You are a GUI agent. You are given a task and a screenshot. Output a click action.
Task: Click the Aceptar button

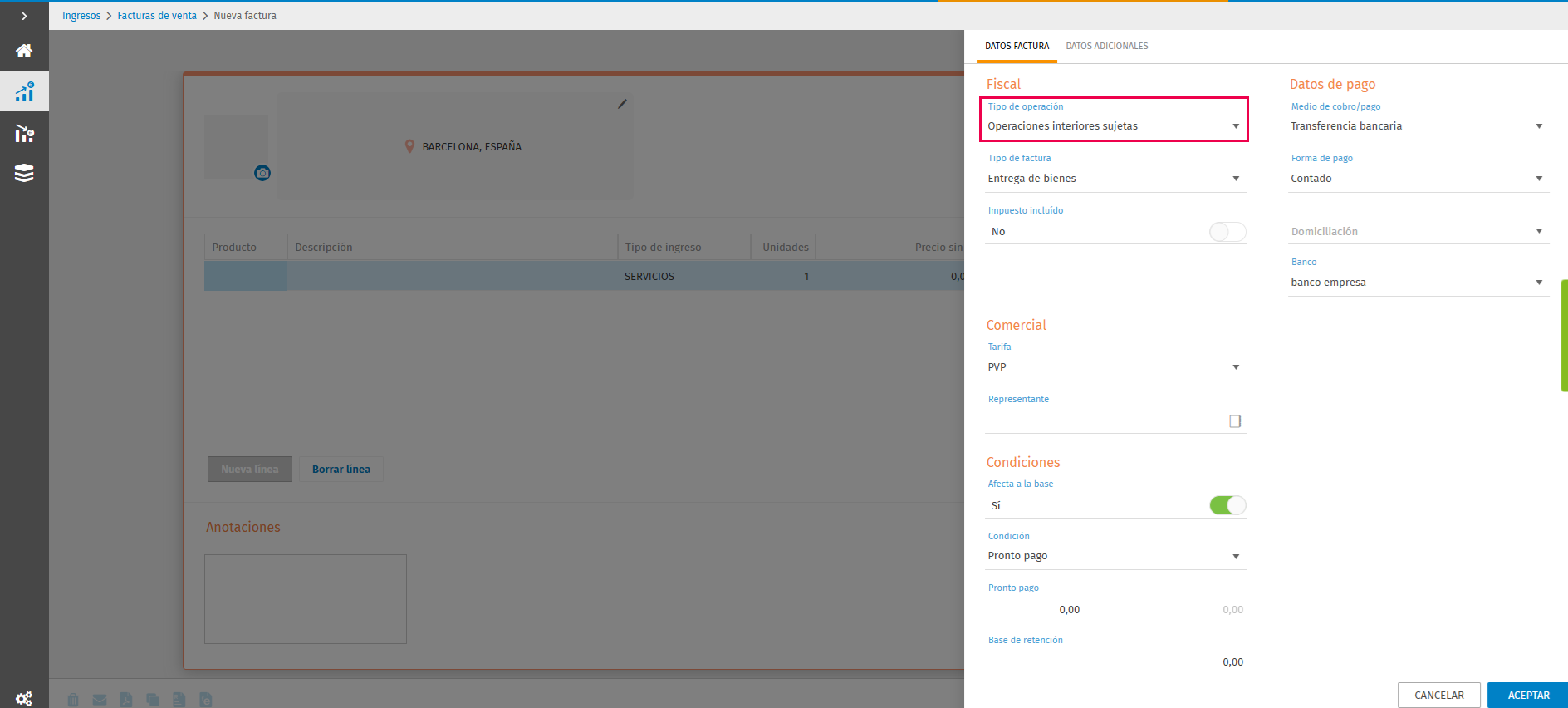click(x=1528, y=696)
